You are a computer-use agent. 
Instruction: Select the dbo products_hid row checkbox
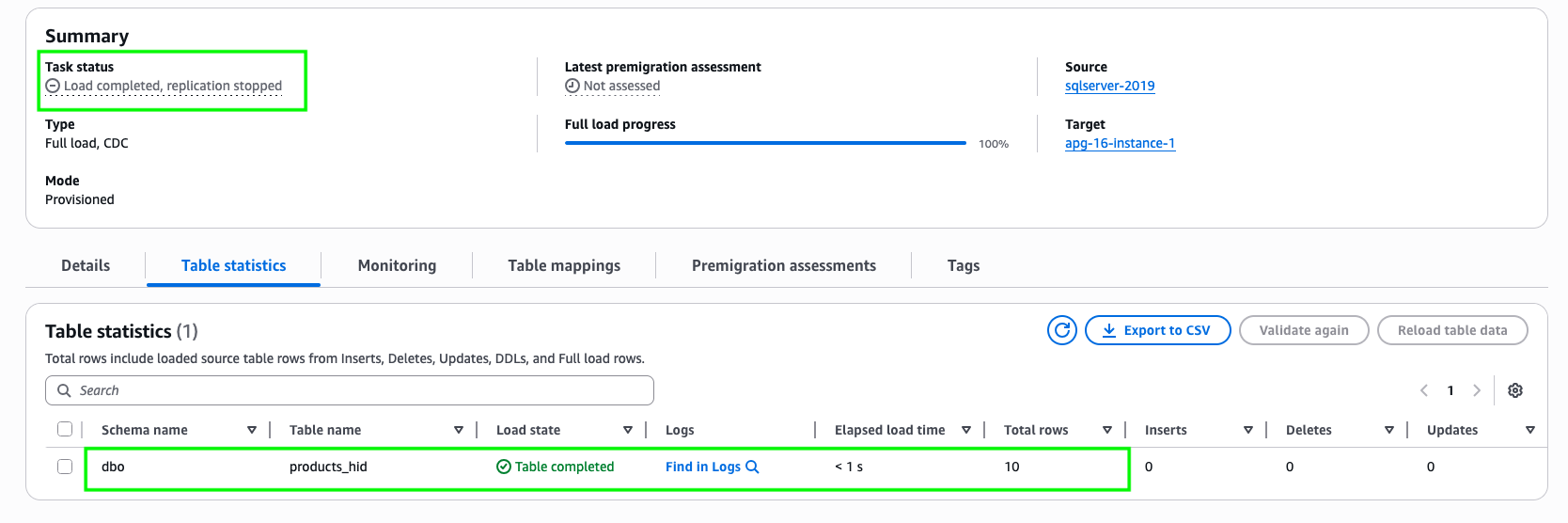[x=65, y=467]
